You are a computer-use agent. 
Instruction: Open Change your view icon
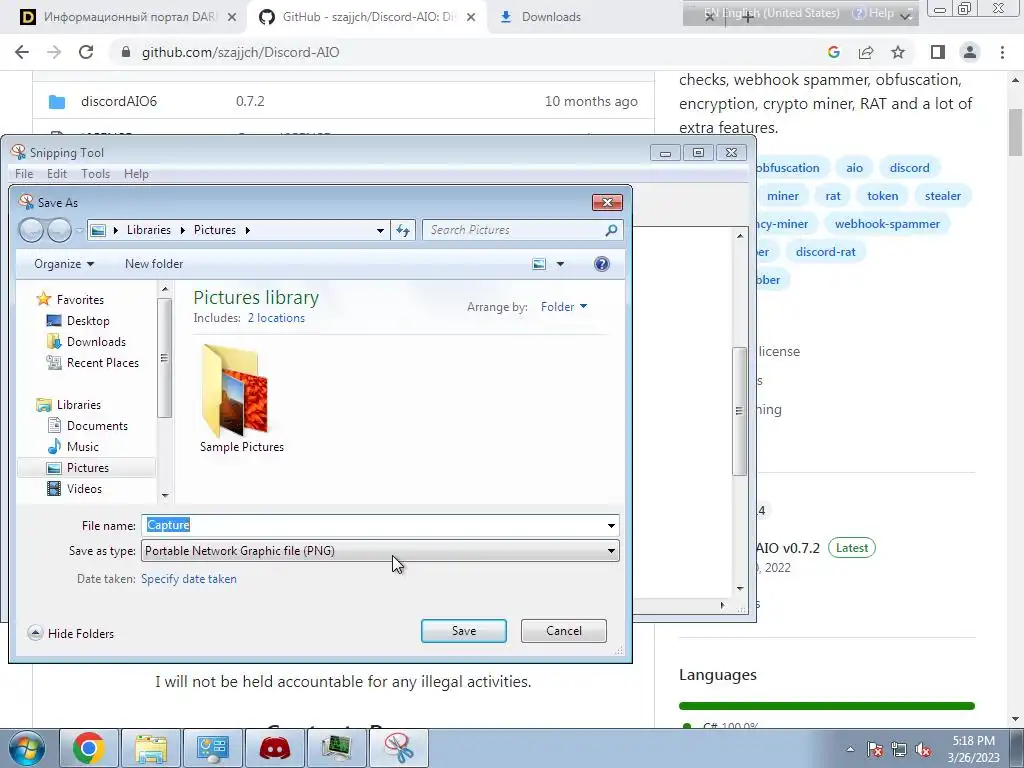539,264
